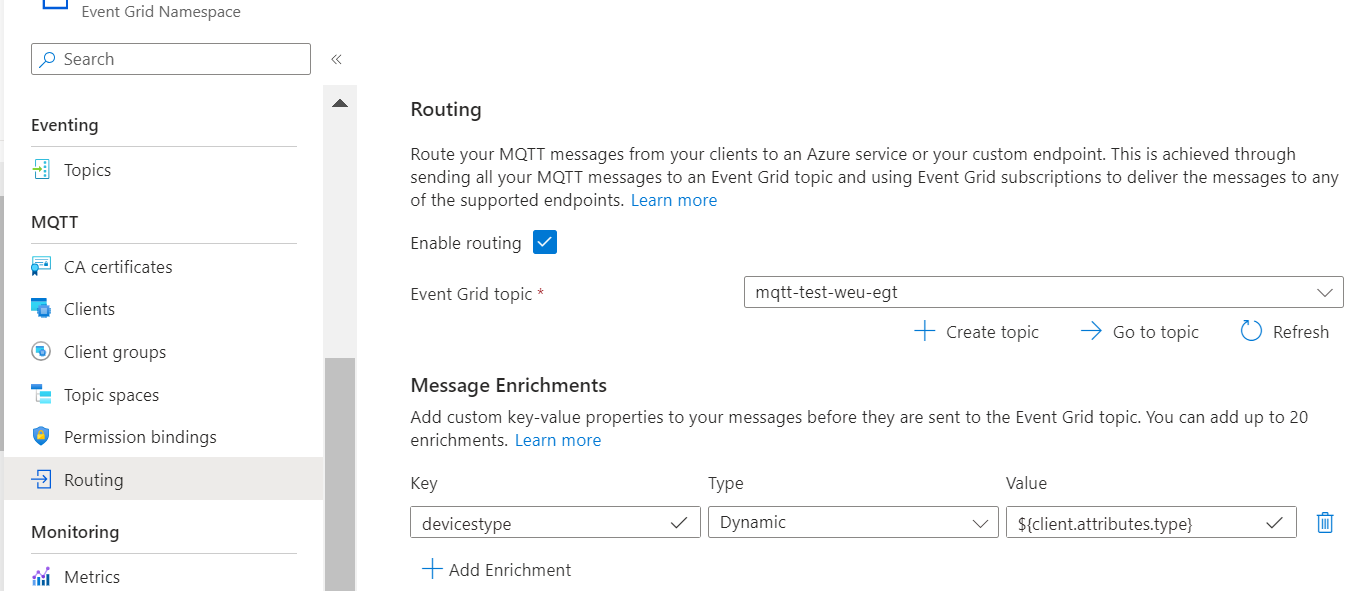Delete the devicetype enrichment with trash icon
This screenshot has width=1363, height=591.
1325,522
